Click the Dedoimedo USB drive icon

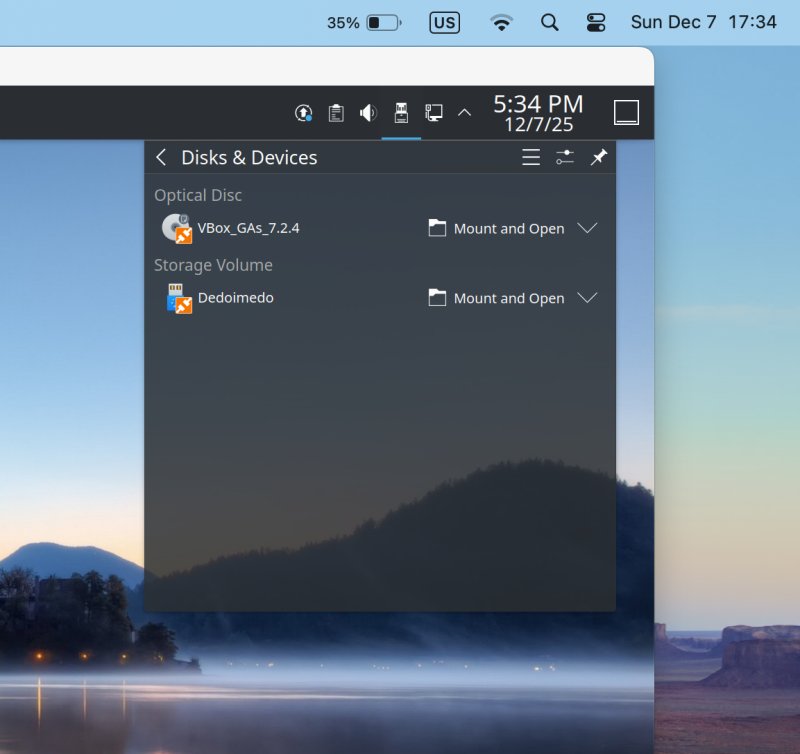pyautogui.click(x=178, y=298)
